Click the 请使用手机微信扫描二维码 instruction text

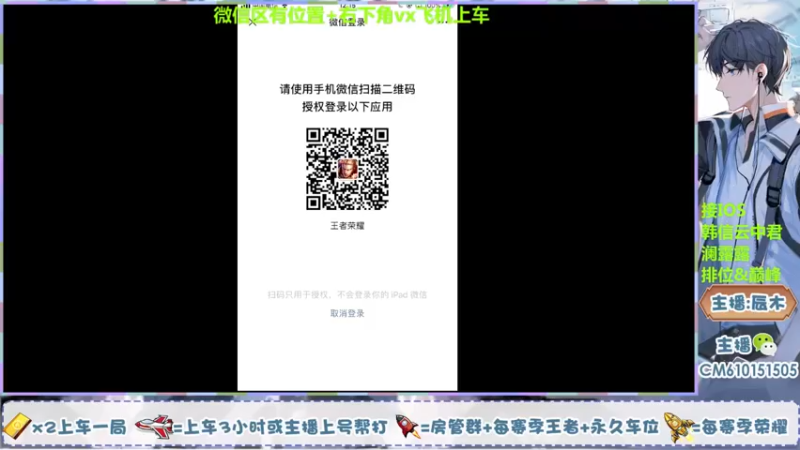347,89
